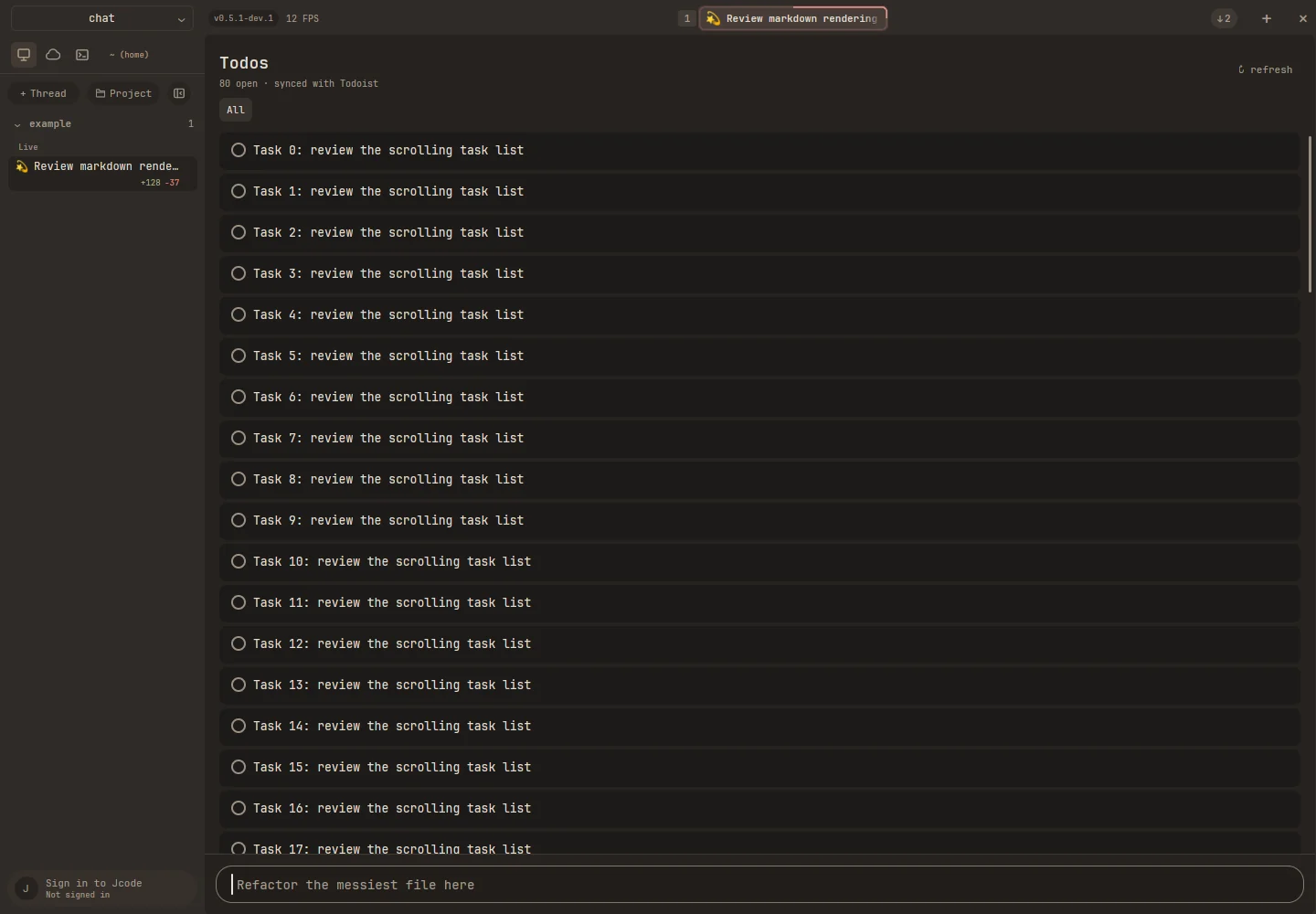The image size is (1316, 914).
Task: Select the All filter tab
Action: click(236, 110)
